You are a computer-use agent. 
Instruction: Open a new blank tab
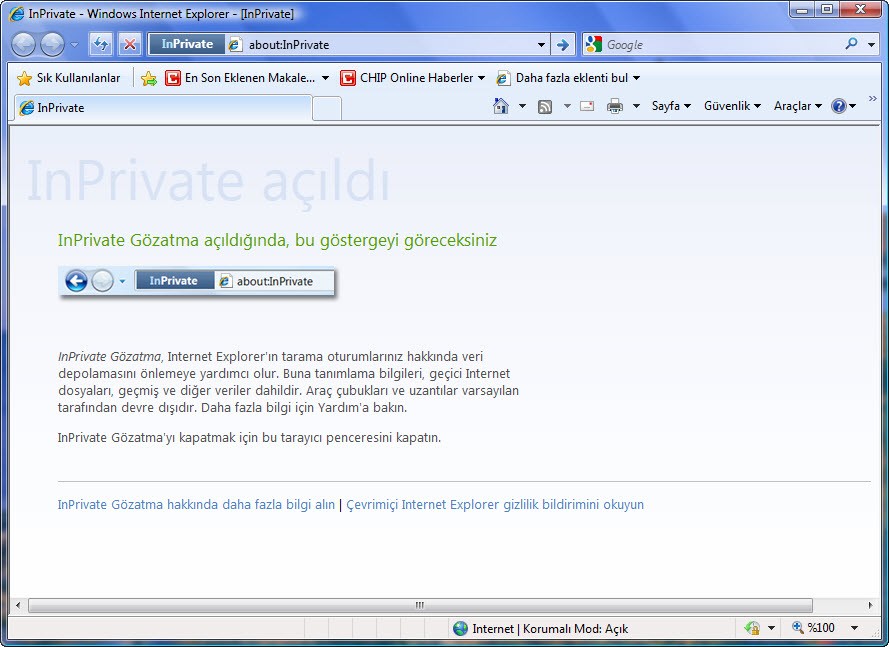click(x=327, y=108)
